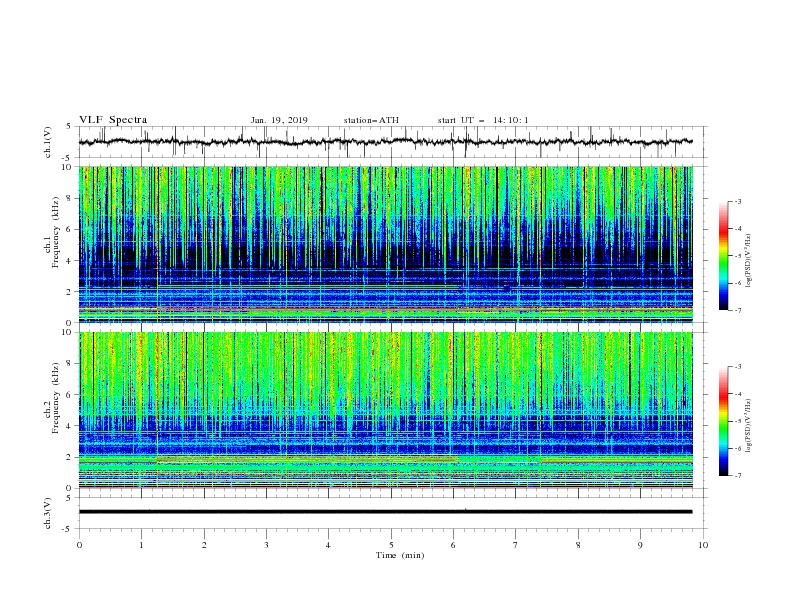The image size is (792, 612).
Task: Click the "6" kHz tick of the ch.2 frequency axis
Action: (70, 395)
